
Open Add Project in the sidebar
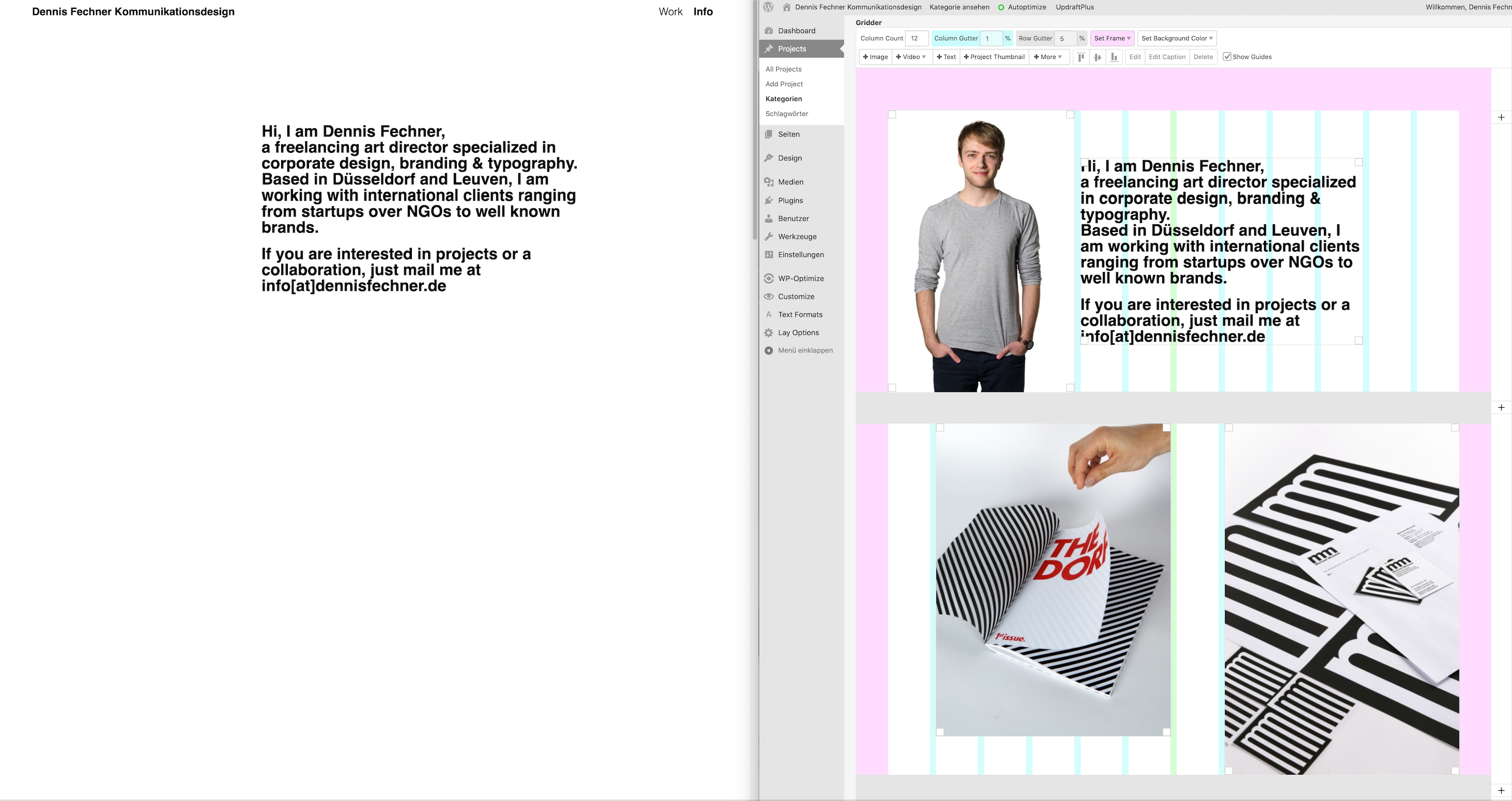click(784, 84)
